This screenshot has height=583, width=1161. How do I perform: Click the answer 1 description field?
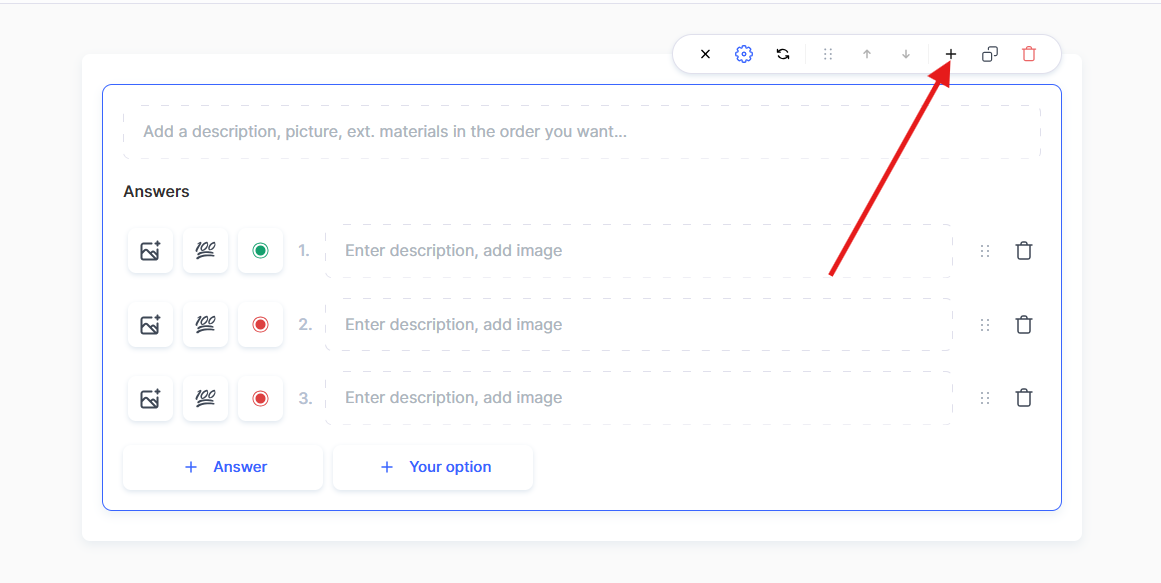(x=638, y=251)
